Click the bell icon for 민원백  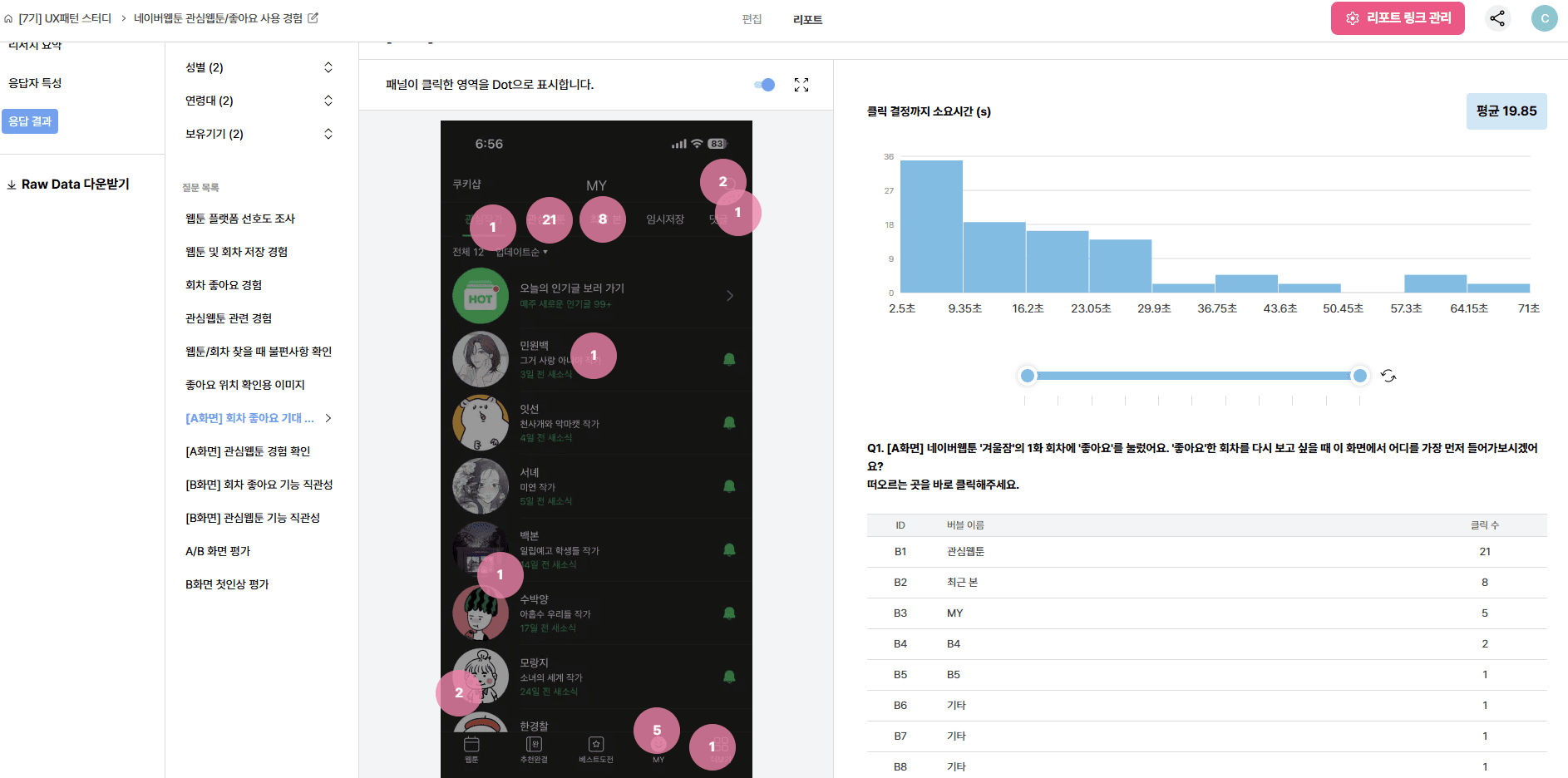pyautogui.click(x=729, y=359)
